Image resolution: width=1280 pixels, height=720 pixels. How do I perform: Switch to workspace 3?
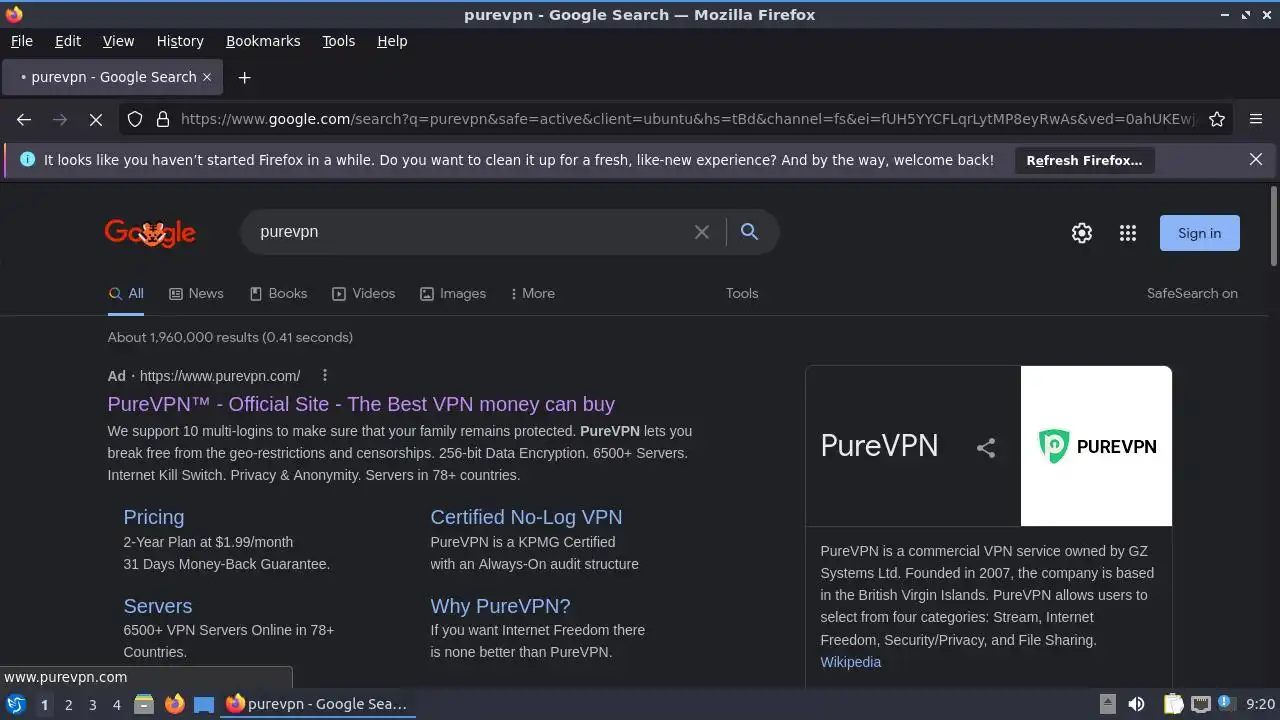pos(92,705)
